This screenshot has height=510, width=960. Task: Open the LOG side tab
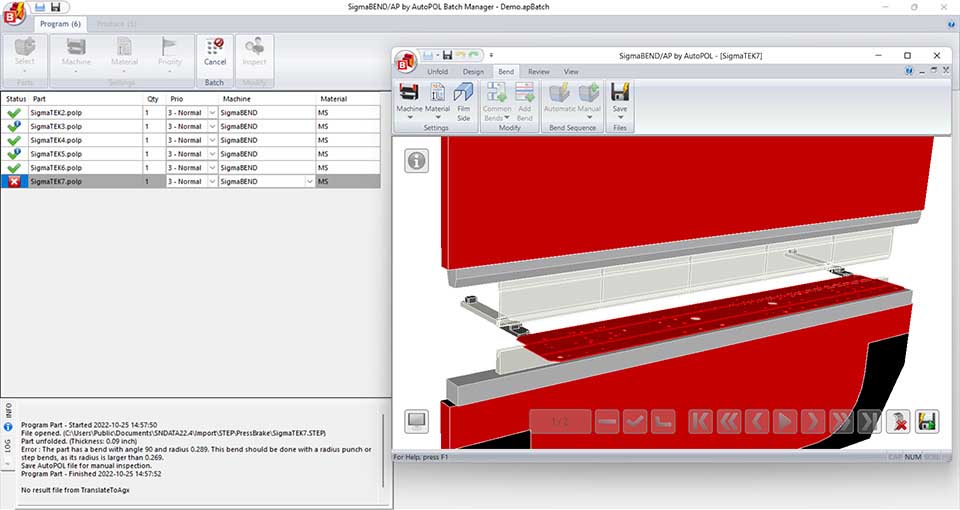8,446
